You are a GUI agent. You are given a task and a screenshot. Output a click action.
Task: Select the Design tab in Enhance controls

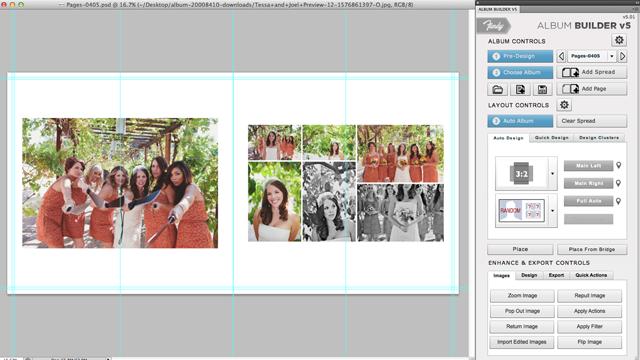[529, 276]
